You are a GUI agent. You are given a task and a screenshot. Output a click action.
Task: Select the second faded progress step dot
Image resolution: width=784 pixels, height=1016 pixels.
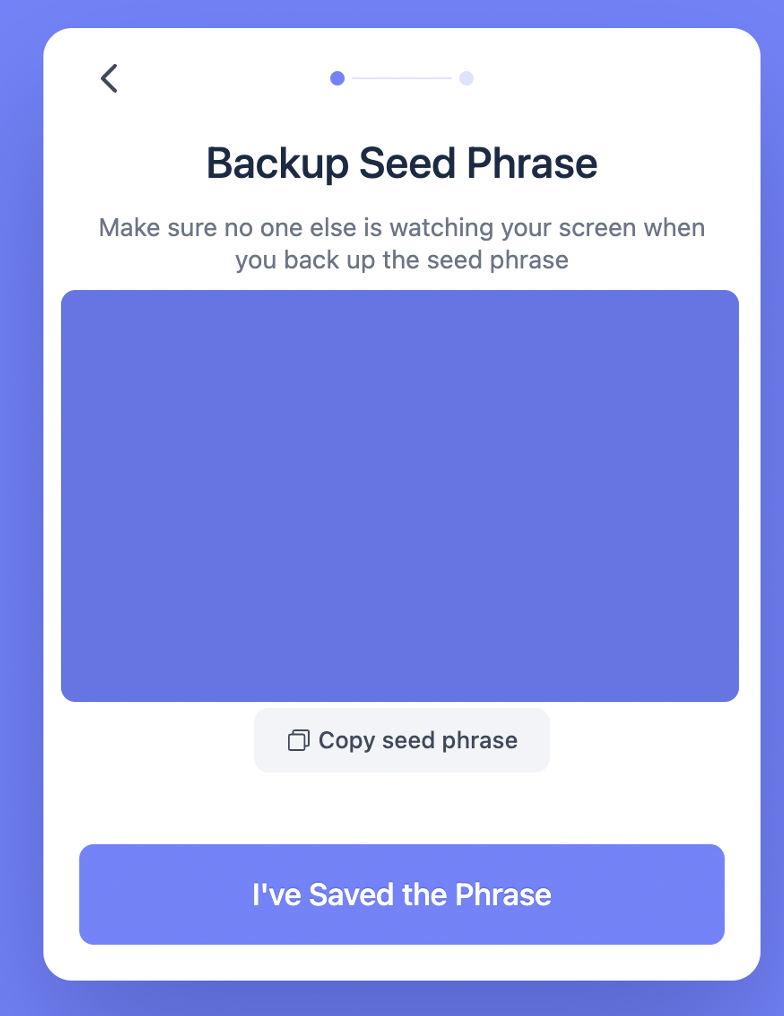[467, 78]
